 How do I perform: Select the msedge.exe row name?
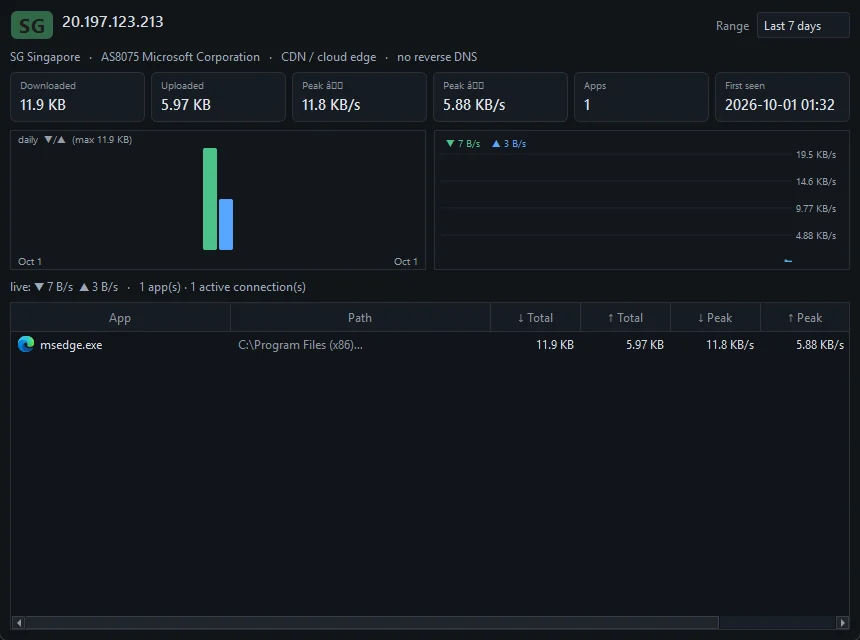(71, 345)
